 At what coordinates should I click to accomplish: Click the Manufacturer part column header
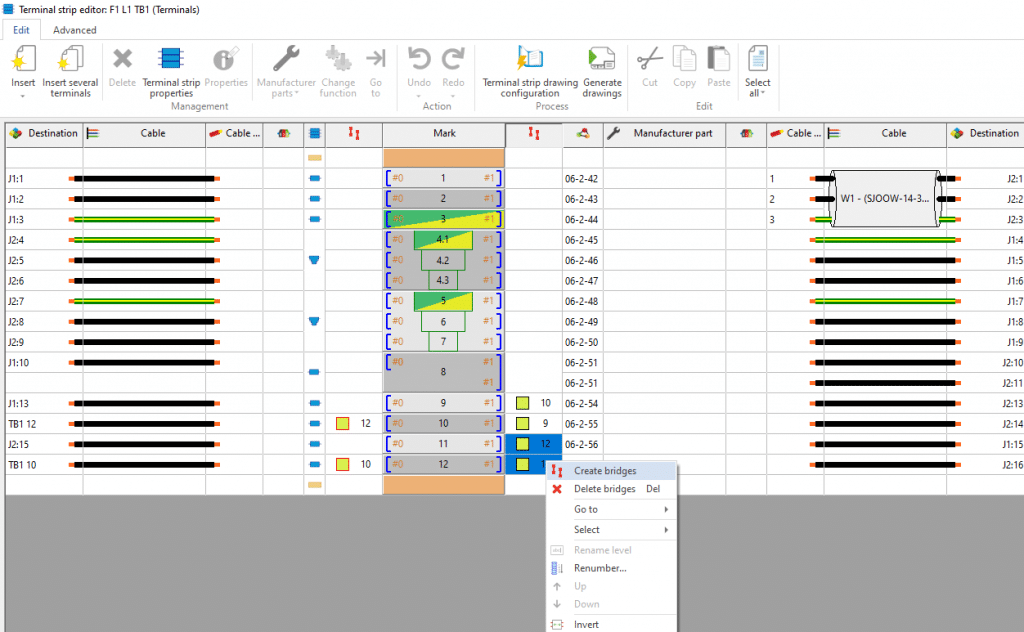coord(673,133)
